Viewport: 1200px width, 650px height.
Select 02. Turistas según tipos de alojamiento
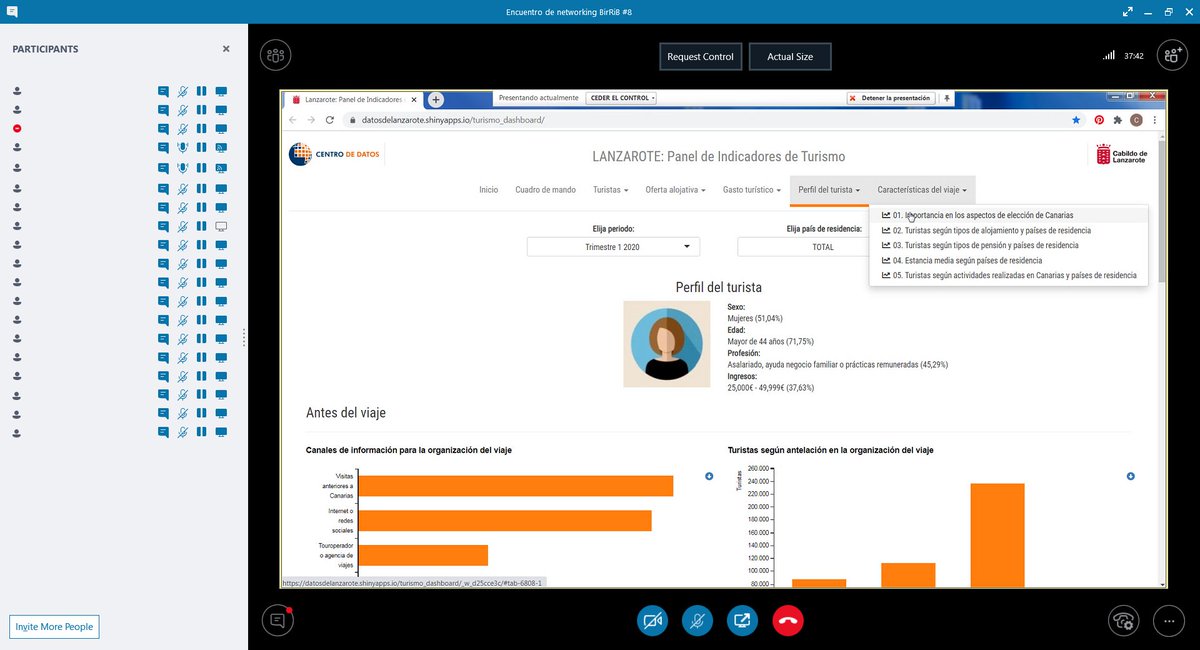tap(1008, 230)
